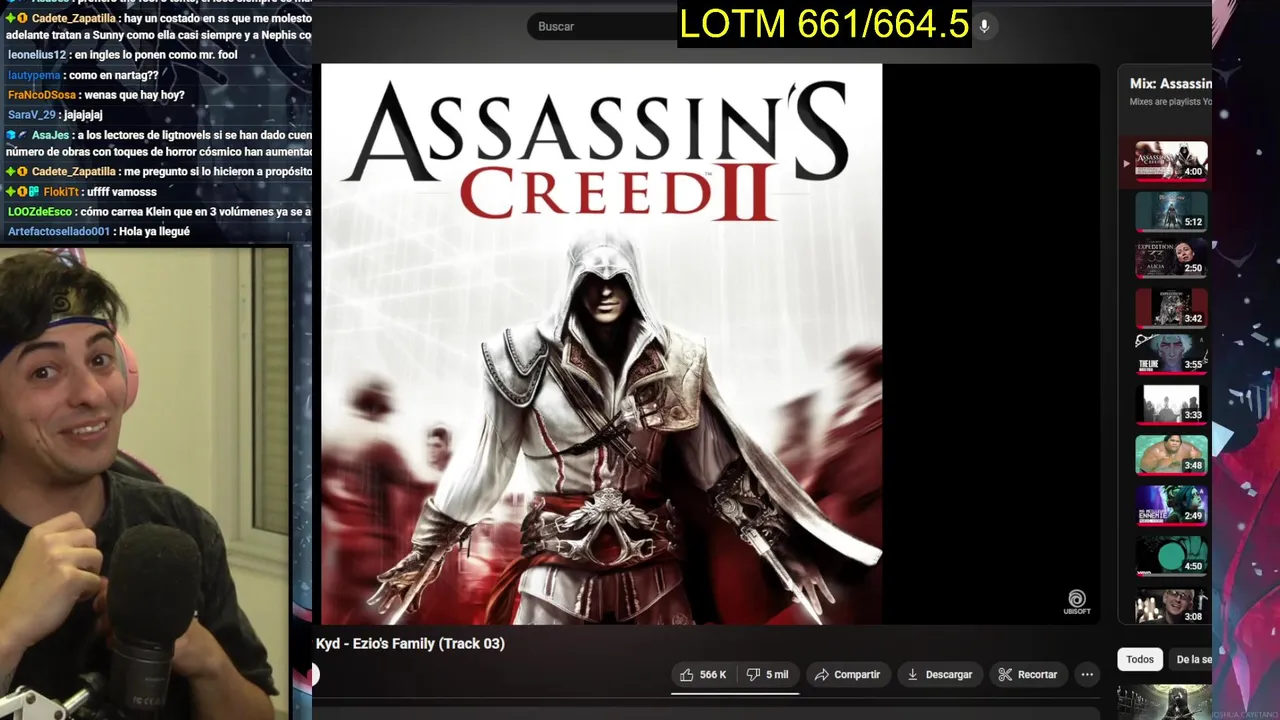This screenshot has width=1280, height=720.
Task: Select the 'De la se...' filter chip
Action: click(1191, 659)
